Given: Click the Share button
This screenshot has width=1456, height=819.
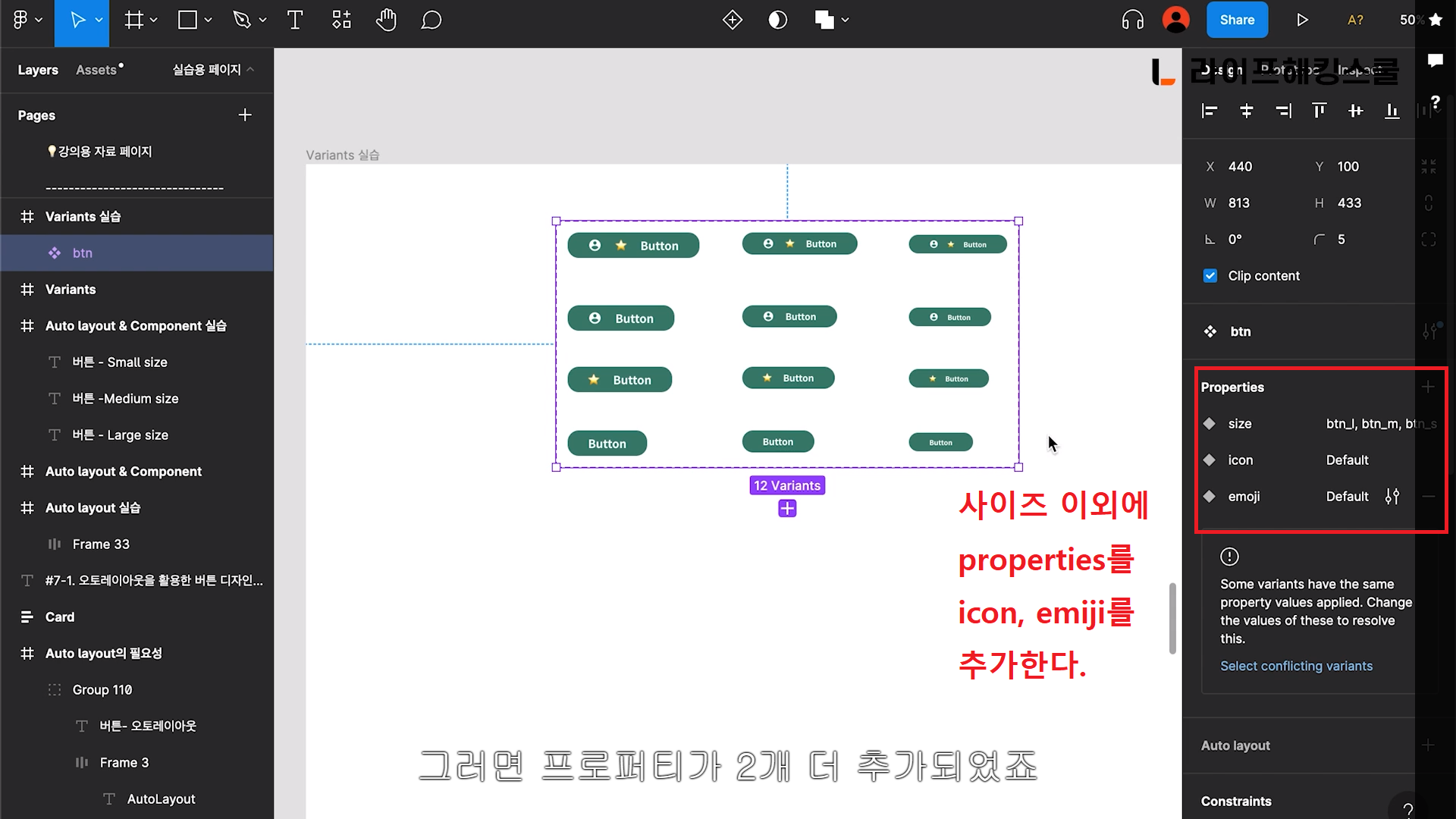Looking at the screenshot, I should (x=1236, y=20).
